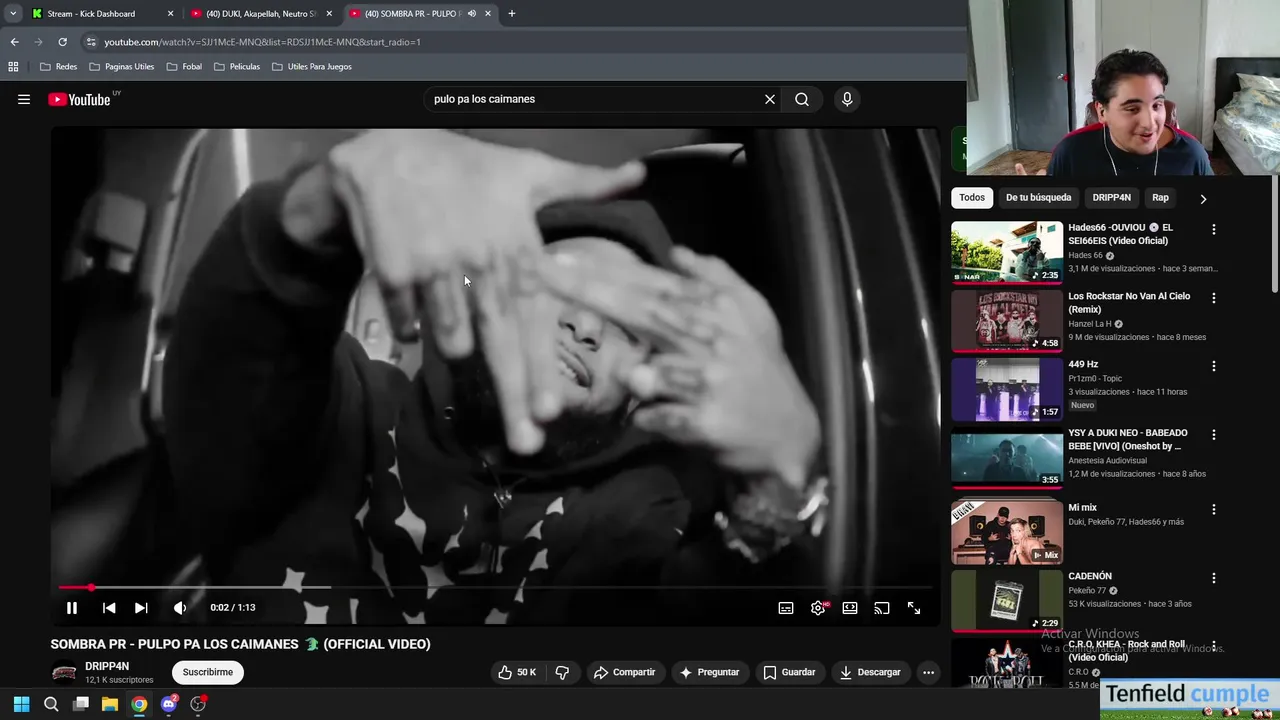Switch to theater mode

850,608
